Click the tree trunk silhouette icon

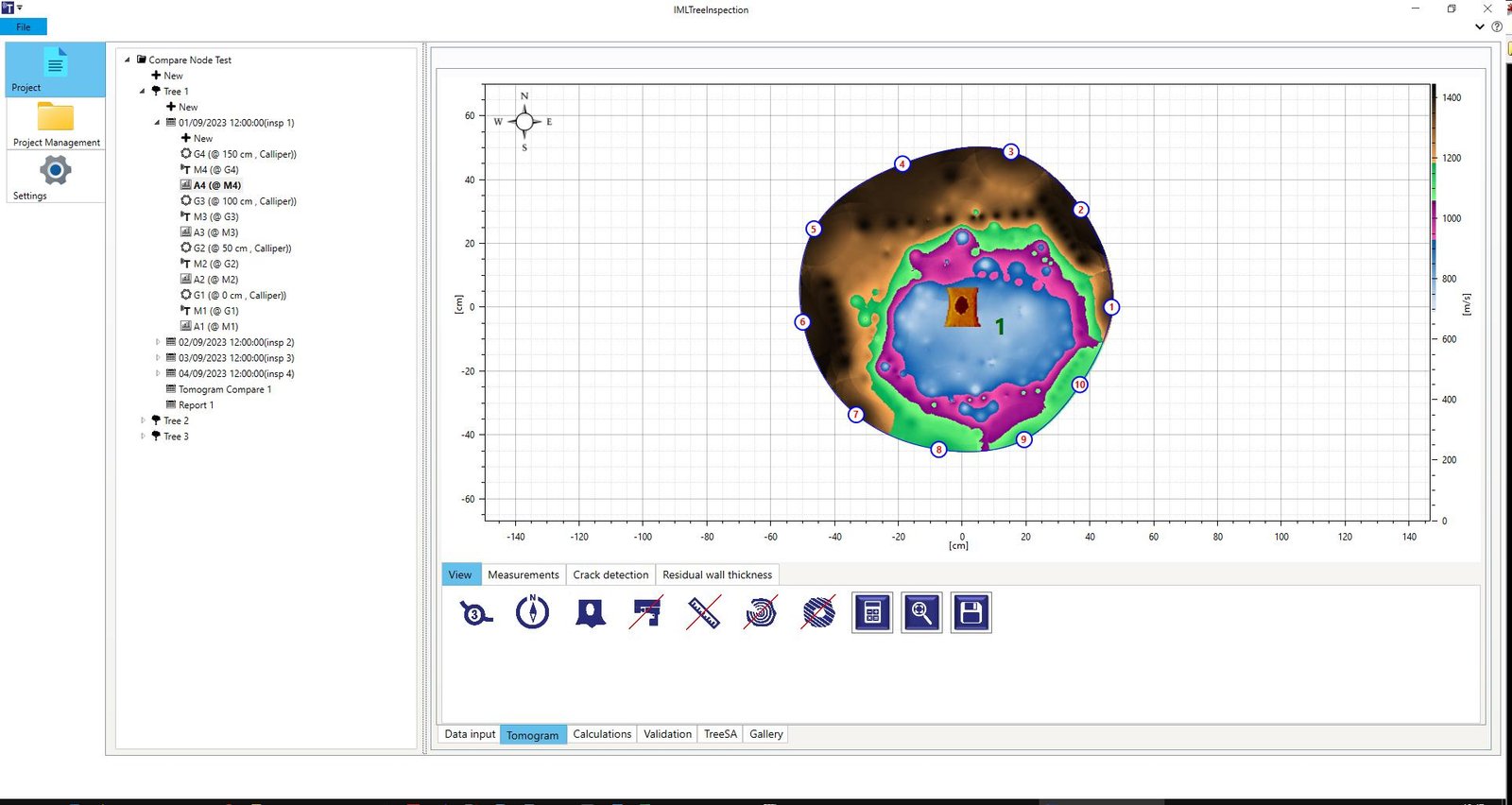click(591, 613)
